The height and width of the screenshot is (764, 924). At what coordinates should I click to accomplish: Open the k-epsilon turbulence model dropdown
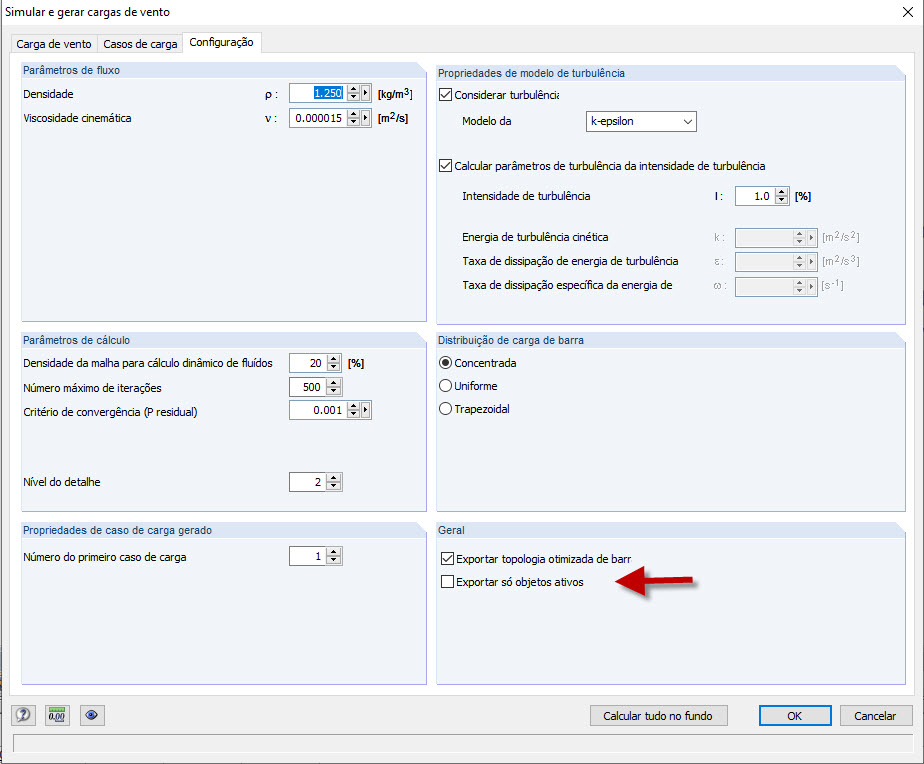(x=641, y=121)
